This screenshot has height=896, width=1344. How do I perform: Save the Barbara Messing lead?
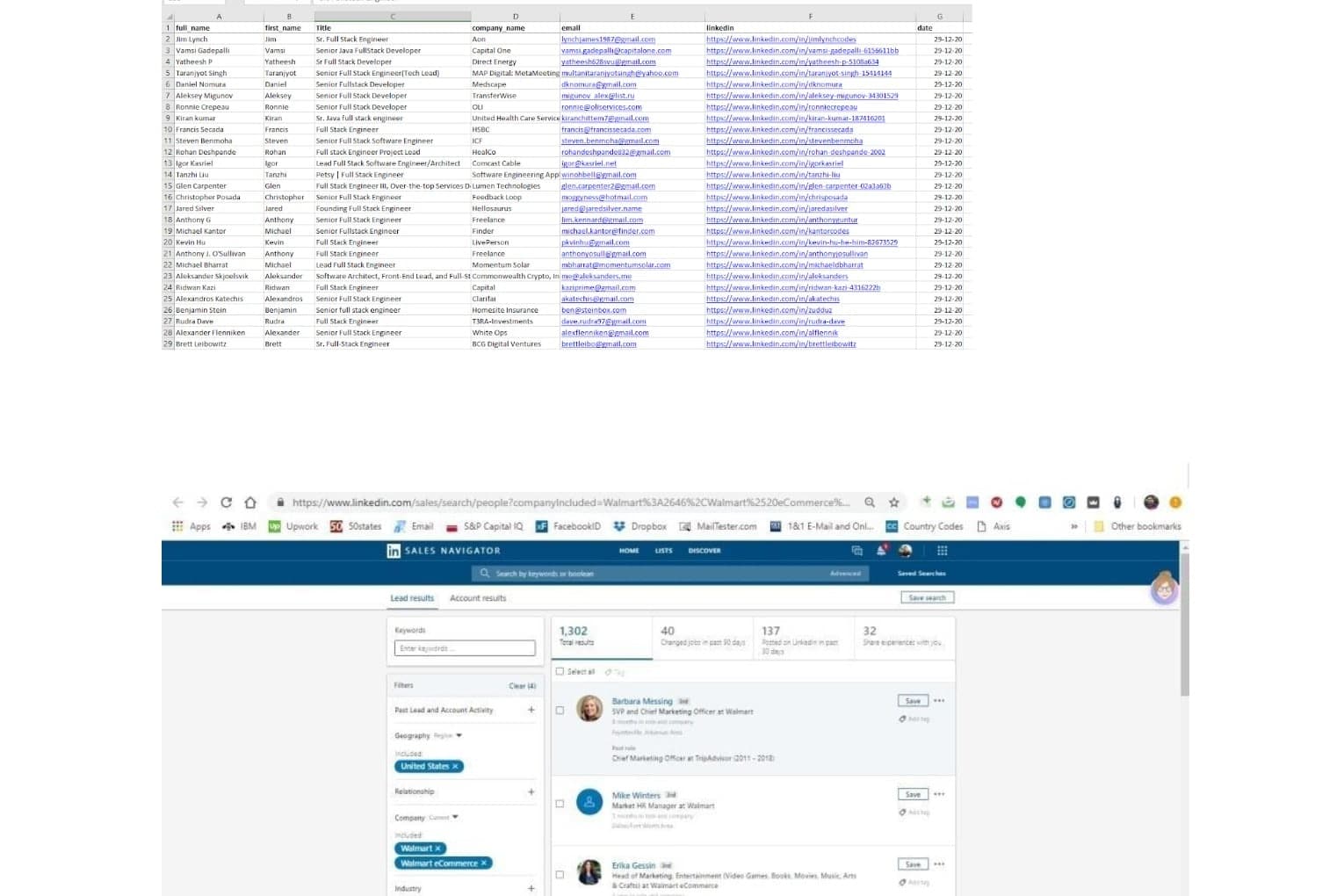click(913, 701)
